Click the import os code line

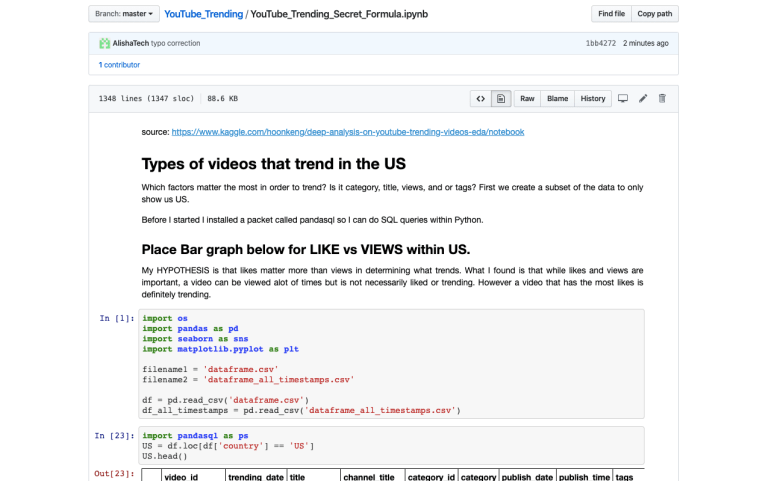(165, 319)
